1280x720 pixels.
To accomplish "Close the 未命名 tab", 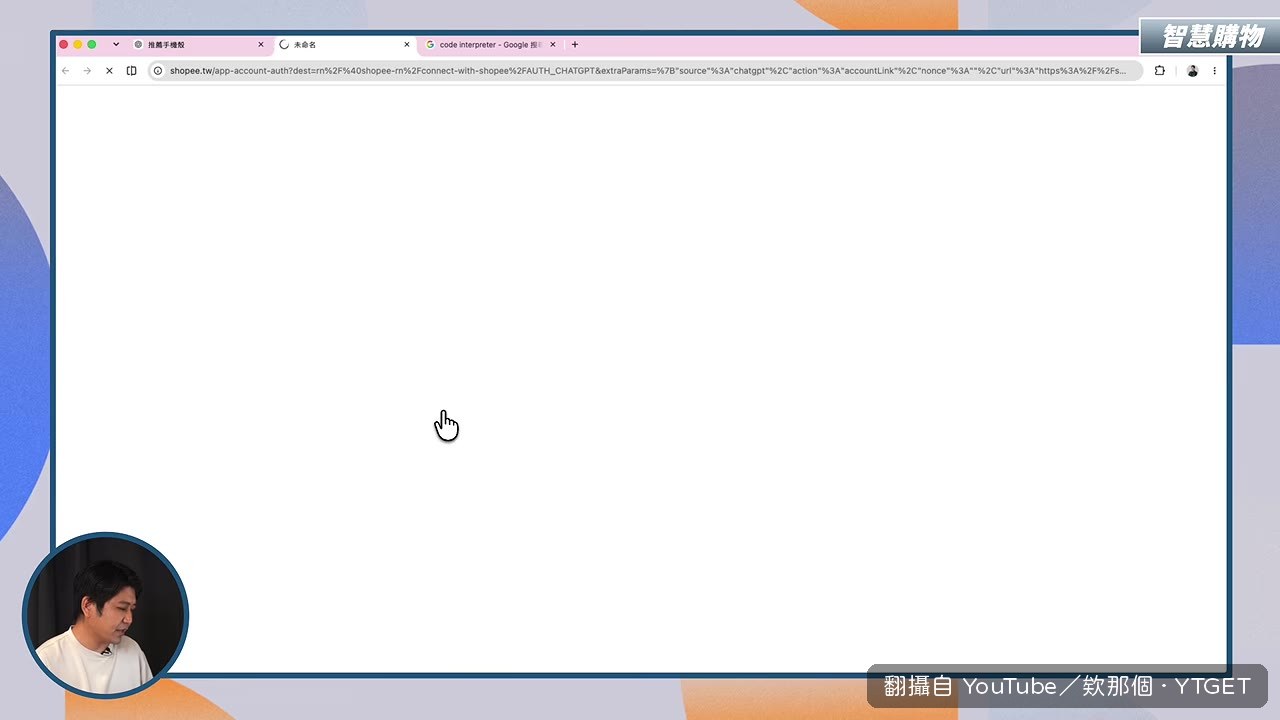I will pyautogui.click(x=407, y=45).
